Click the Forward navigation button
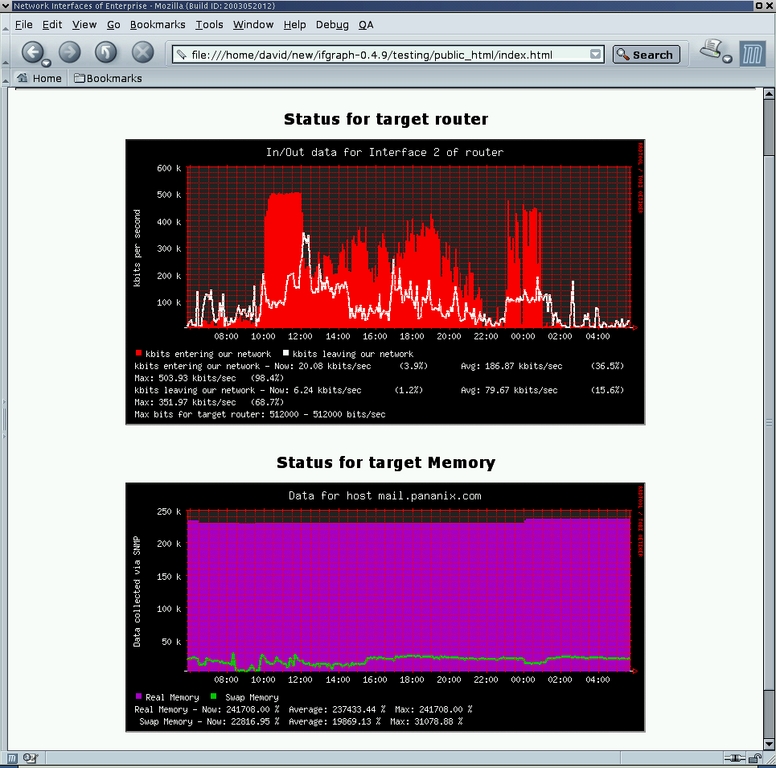Screen dimensions: 776x768 [x=69, y=52]
